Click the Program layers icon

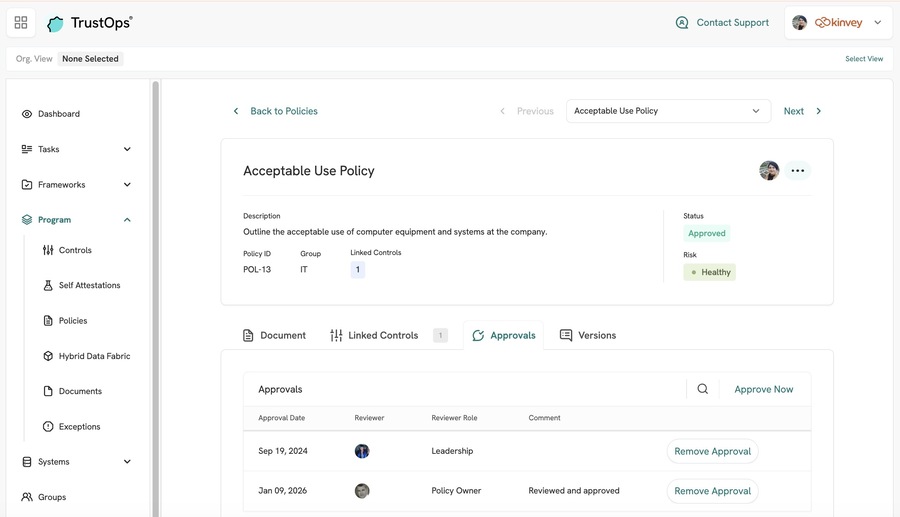(x=26, y=220)
